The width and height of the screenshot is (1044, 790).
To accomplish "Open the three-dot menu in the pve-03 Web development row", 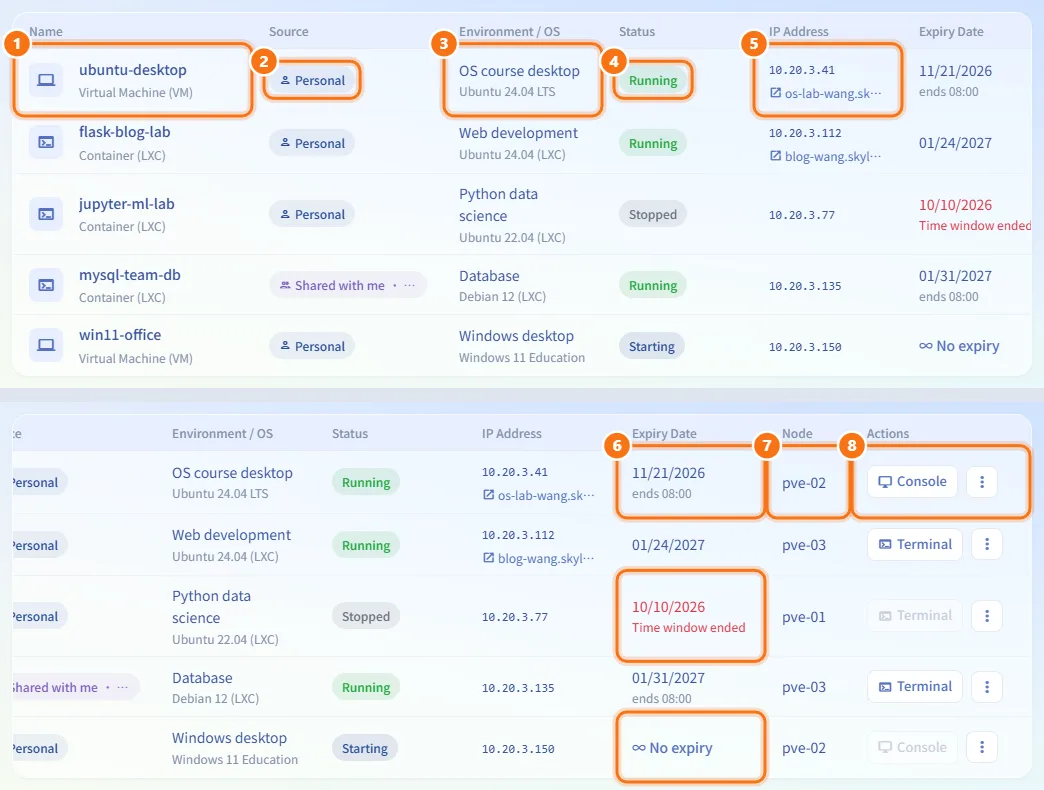I will click(987, 544).
